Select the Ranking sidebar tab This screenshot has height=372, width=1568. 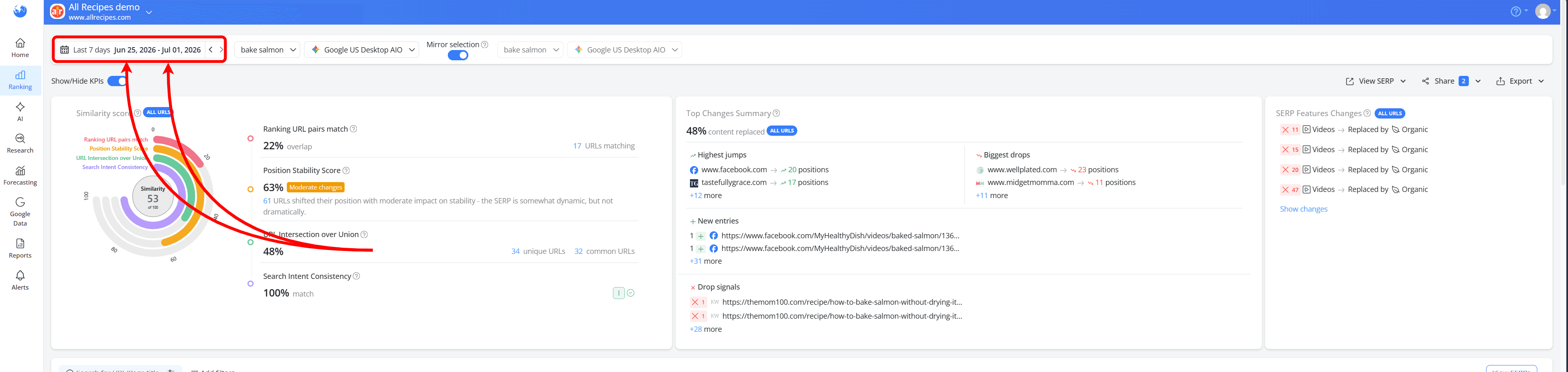tap(20, 80)
